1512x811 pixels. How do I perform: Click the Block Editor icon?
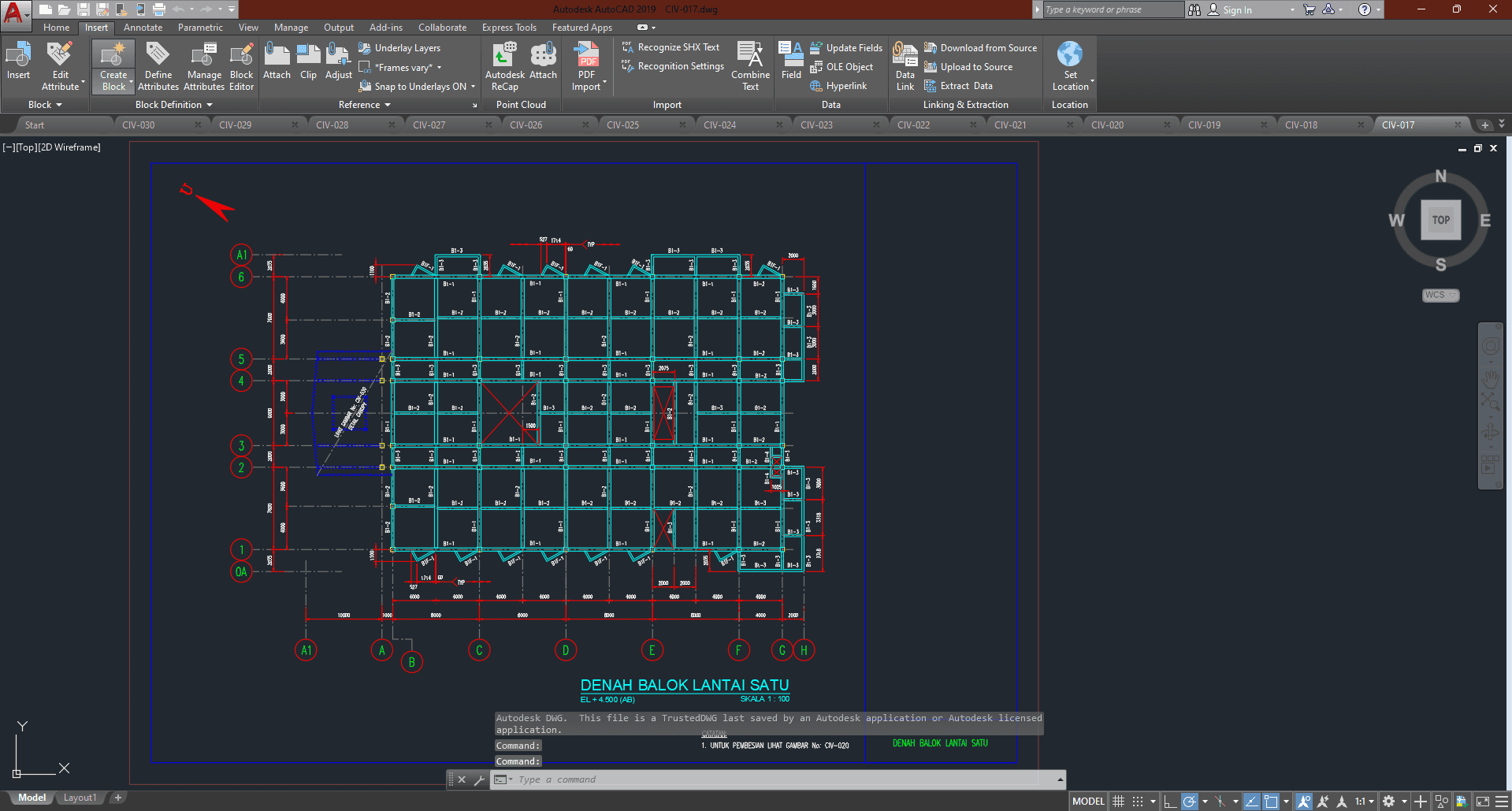coord(241,55)
